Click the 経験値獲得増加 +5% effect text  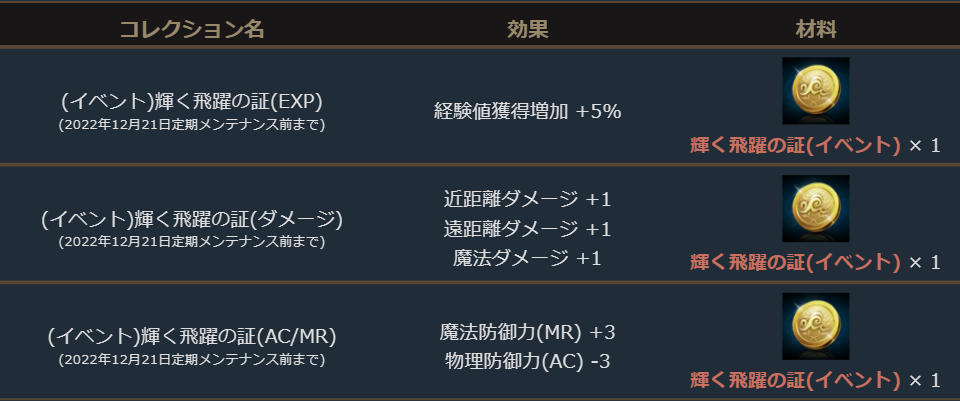(527, 111)
